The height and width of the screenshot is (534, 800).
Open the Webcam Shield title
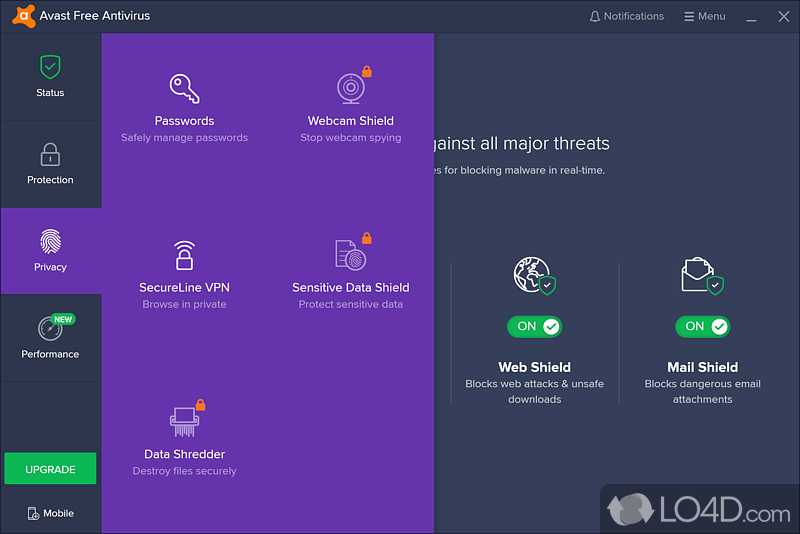click(351, 121)
